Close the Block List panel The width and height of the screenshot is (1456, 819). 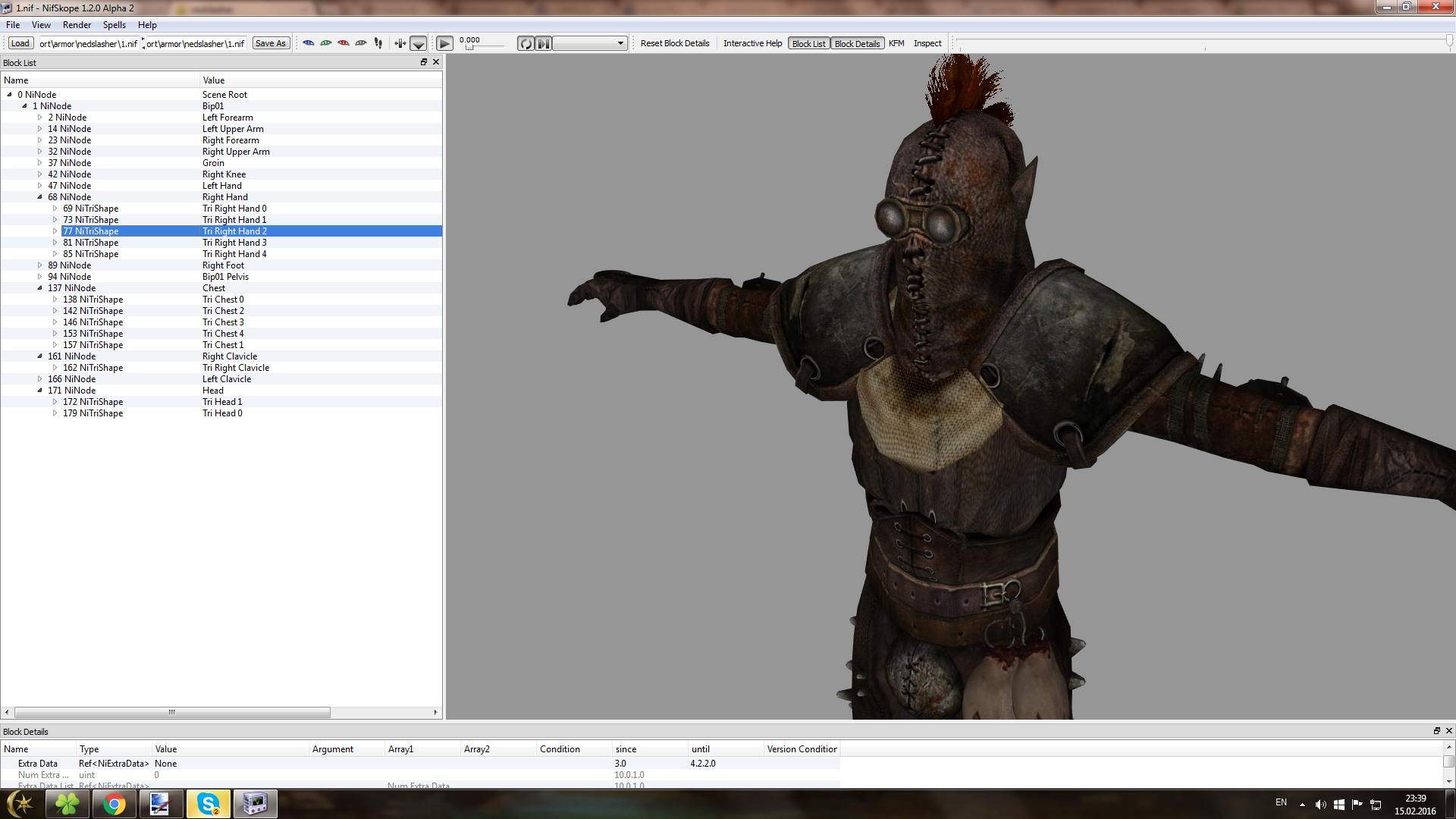[436, 62]
